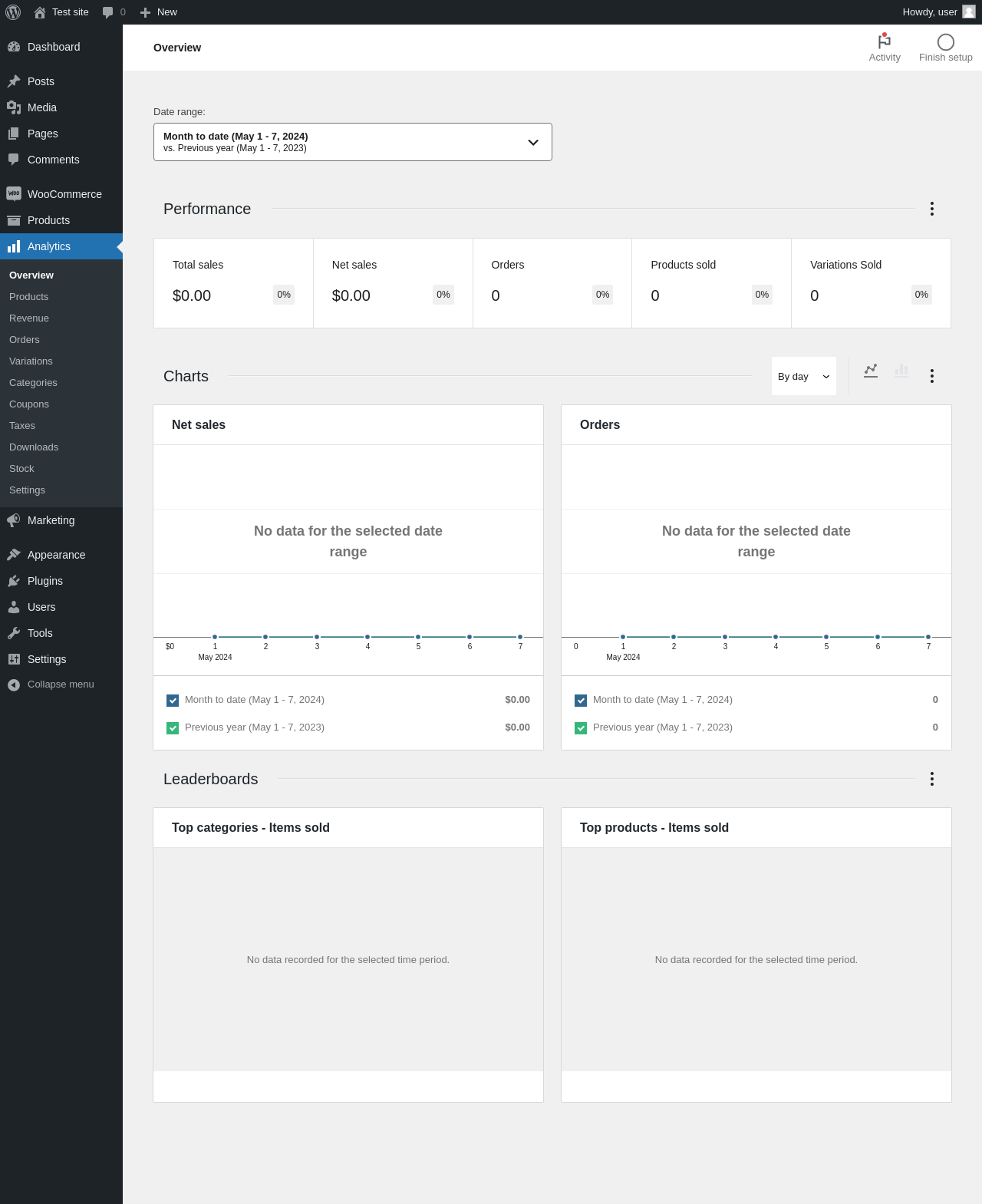982x1204 pixels.
Task: Open comments bubble icon in admin bar
Action: [114, 12]
